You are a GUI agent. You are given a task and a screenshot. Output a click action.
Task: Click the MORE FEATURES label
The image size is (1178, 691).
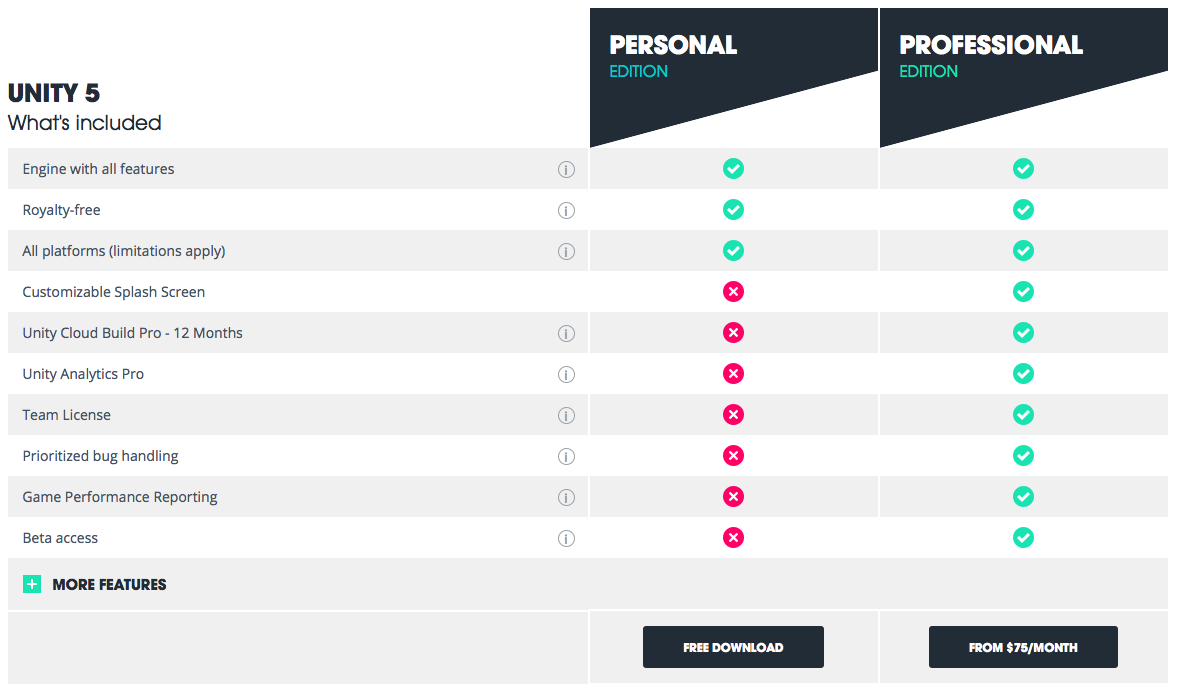109,584
